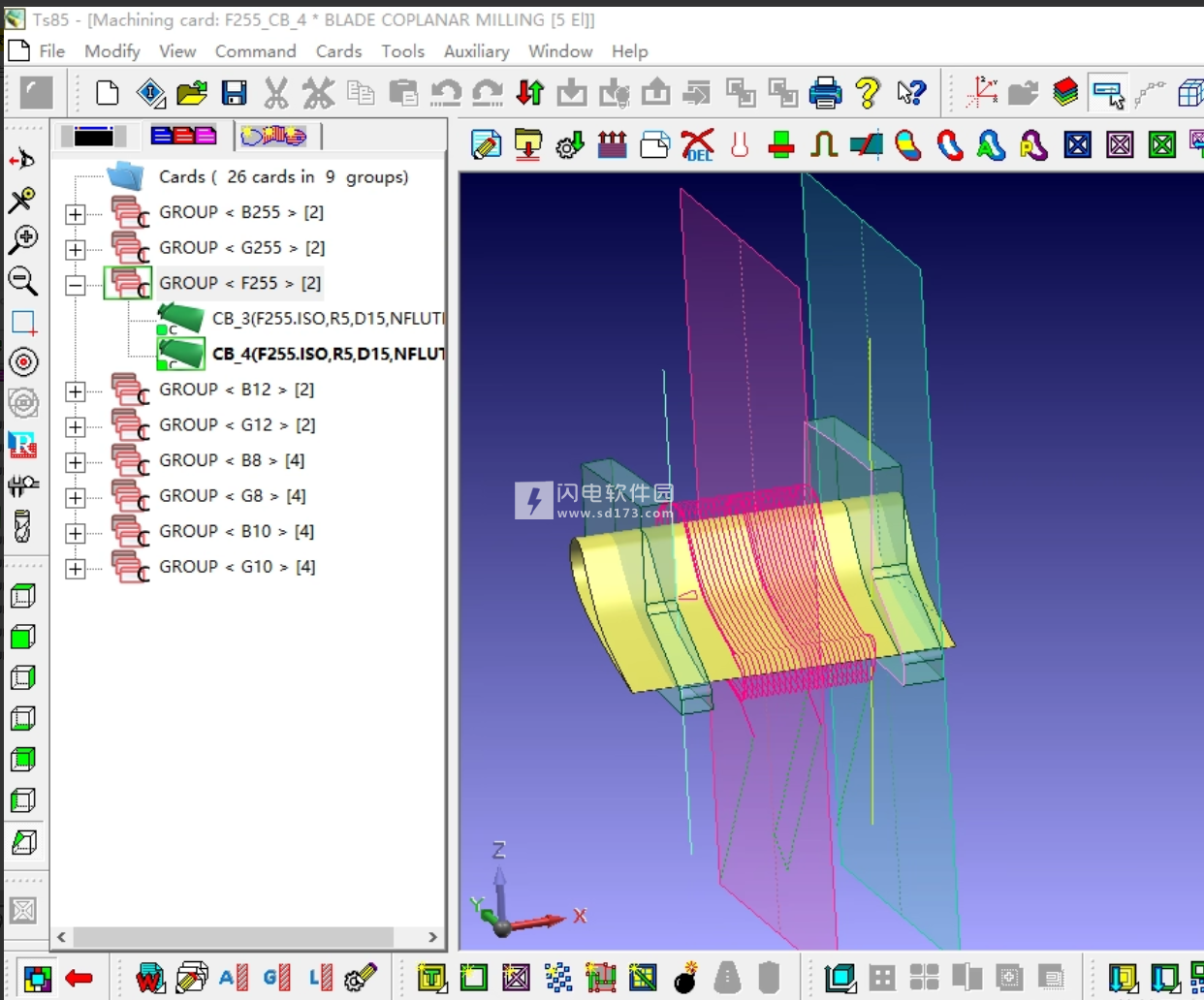The height and width of the screenshot is (1000, 1204).
Task: Click the Save floppy disk icon
Action: [x=234, y=93]
